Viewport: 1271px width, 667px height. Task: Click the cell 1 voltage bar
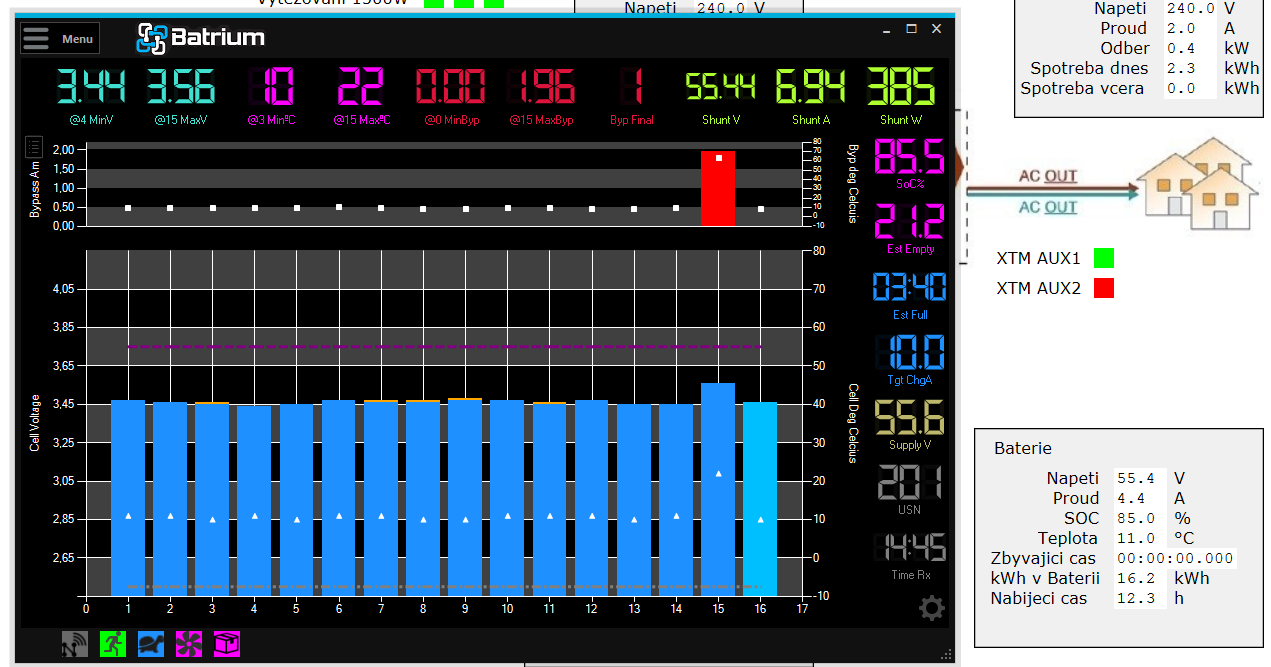coord(128,497)
